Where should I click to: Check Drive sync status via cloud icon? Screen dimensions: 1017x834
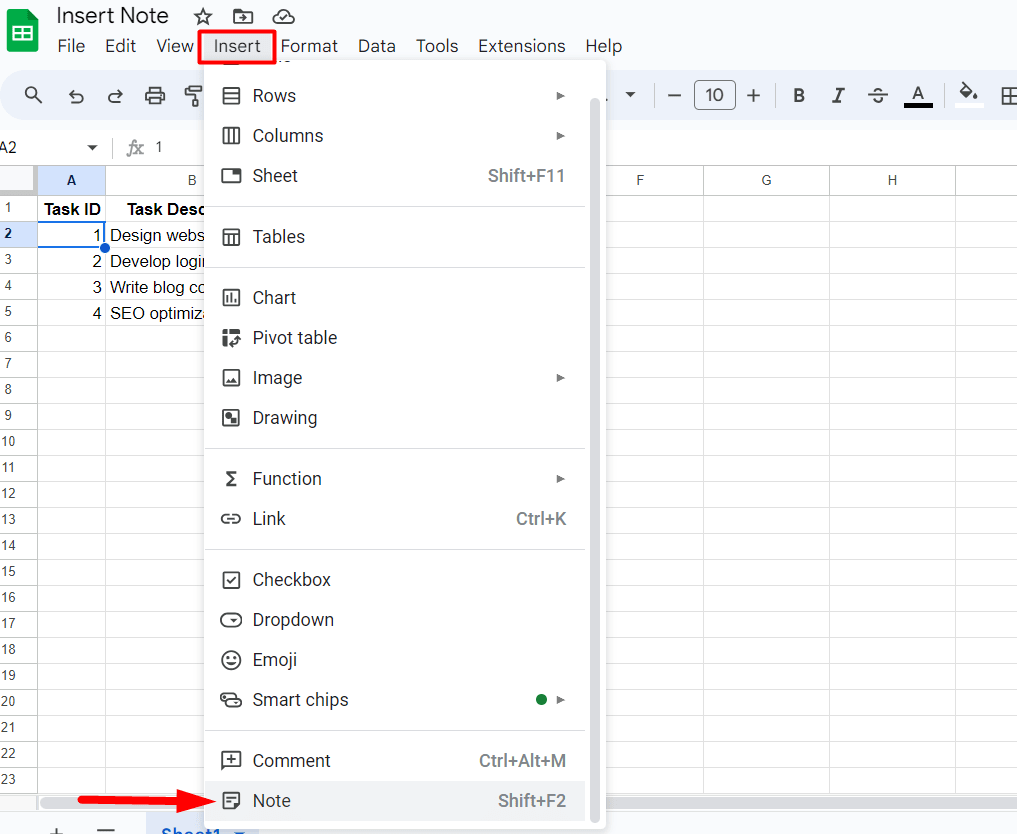[x=283, y=16]
